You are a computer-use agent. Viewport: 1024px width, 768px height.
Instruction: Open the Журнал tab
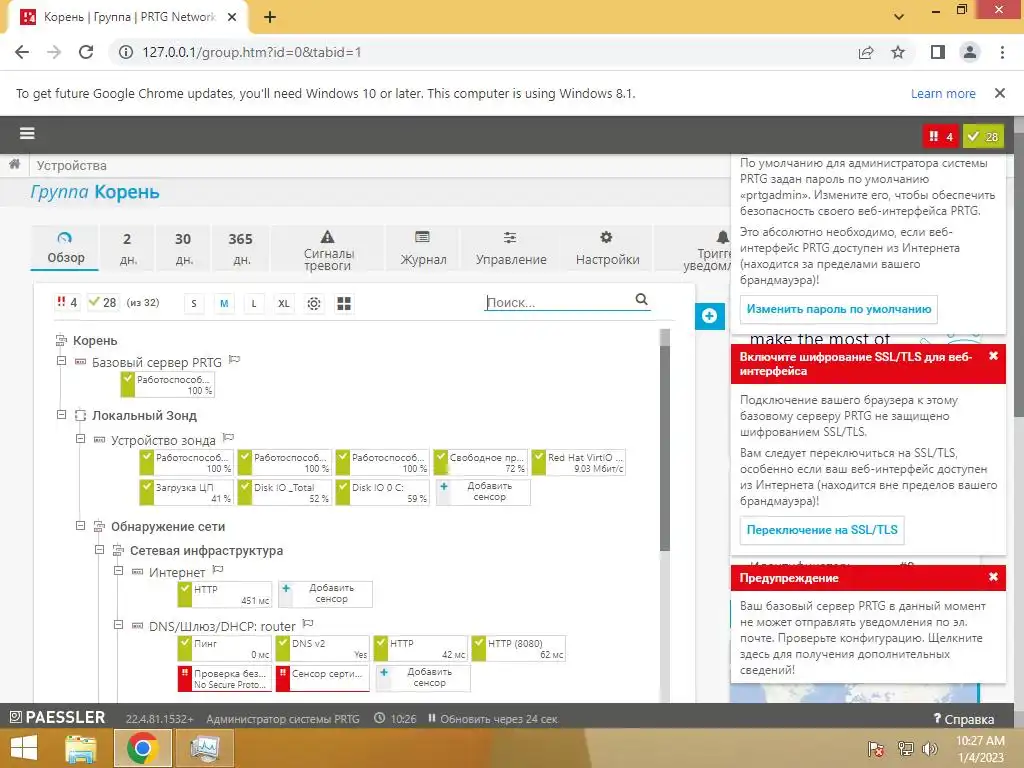coord(423,248)
